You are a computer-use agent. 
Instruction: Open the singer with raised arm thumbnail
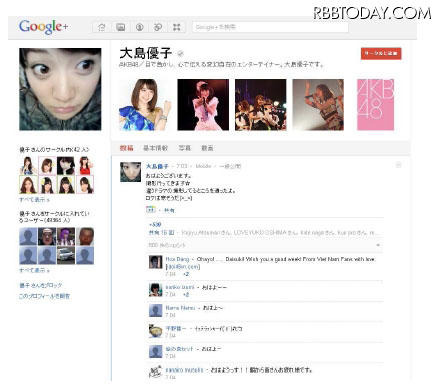click(318, 105)
